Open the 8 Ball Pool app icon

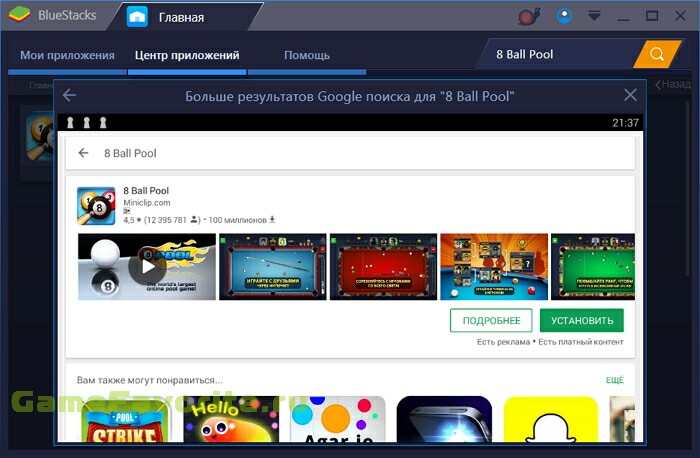point(96,206)
